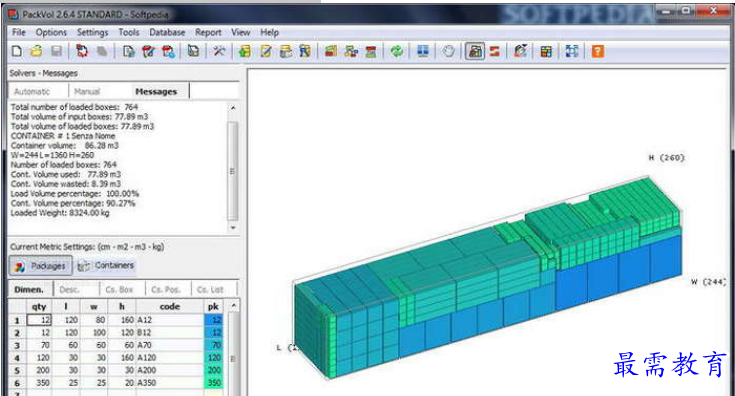Click the Containers button

tap(106, 266)
